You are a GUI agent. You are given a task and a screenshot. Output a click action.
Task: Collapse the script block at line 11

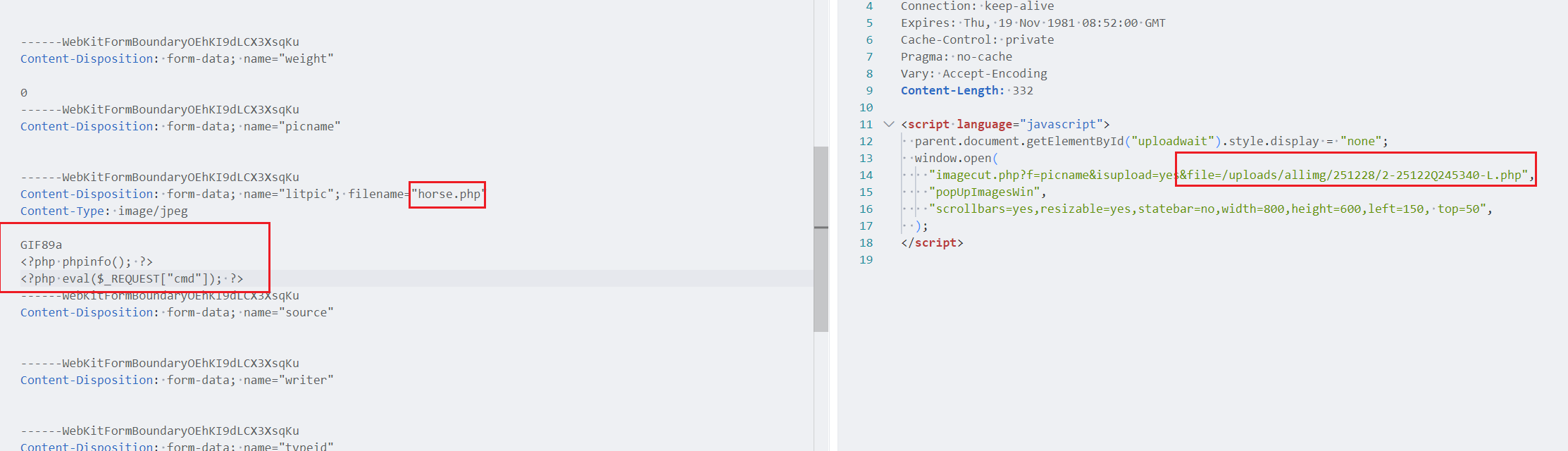pos(889,125)
